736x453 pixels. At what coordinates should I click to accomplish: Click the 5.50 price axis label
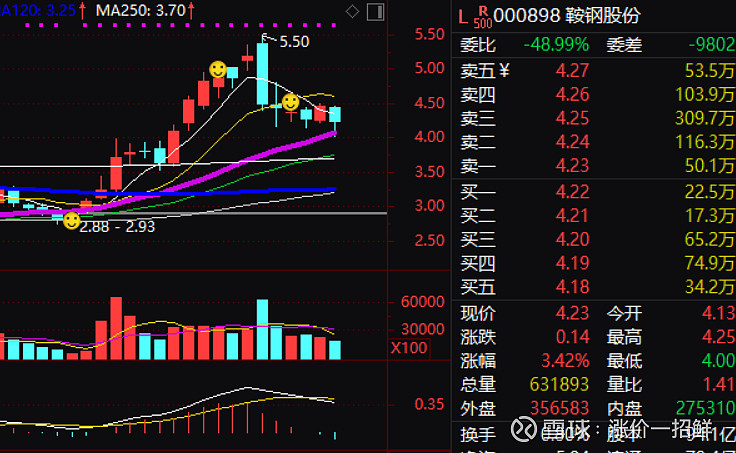(x=429, y=34)
